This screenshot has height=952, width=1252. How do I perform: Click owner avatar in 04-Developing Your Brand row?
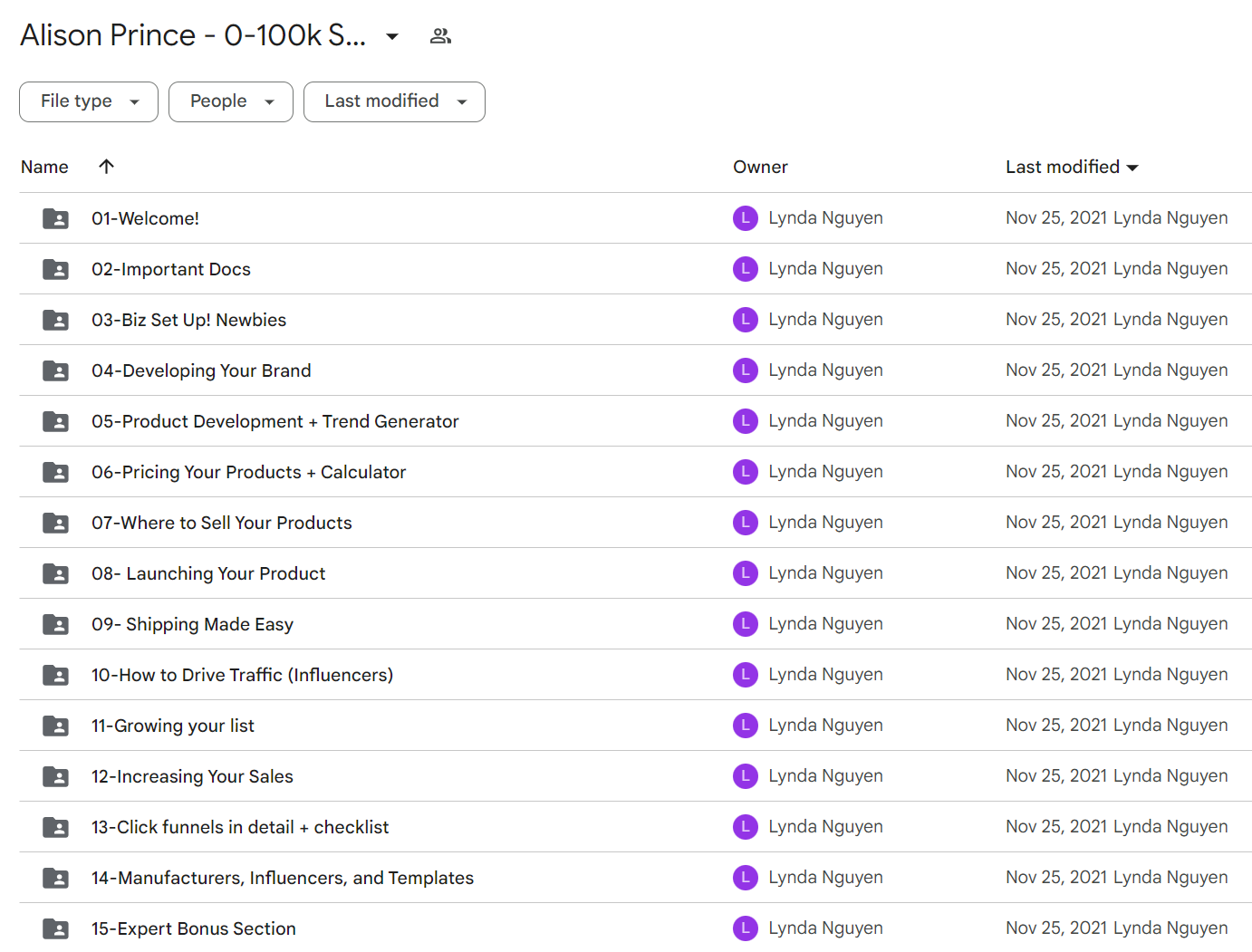(746, 370)
